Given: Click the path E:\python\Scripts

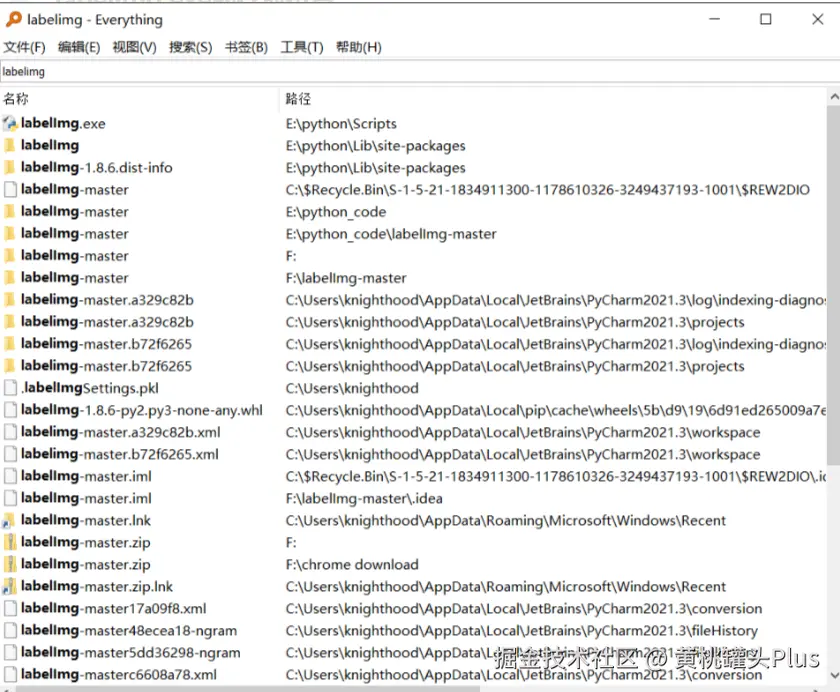Looking at the screenshot, I should tap(341, 124).
